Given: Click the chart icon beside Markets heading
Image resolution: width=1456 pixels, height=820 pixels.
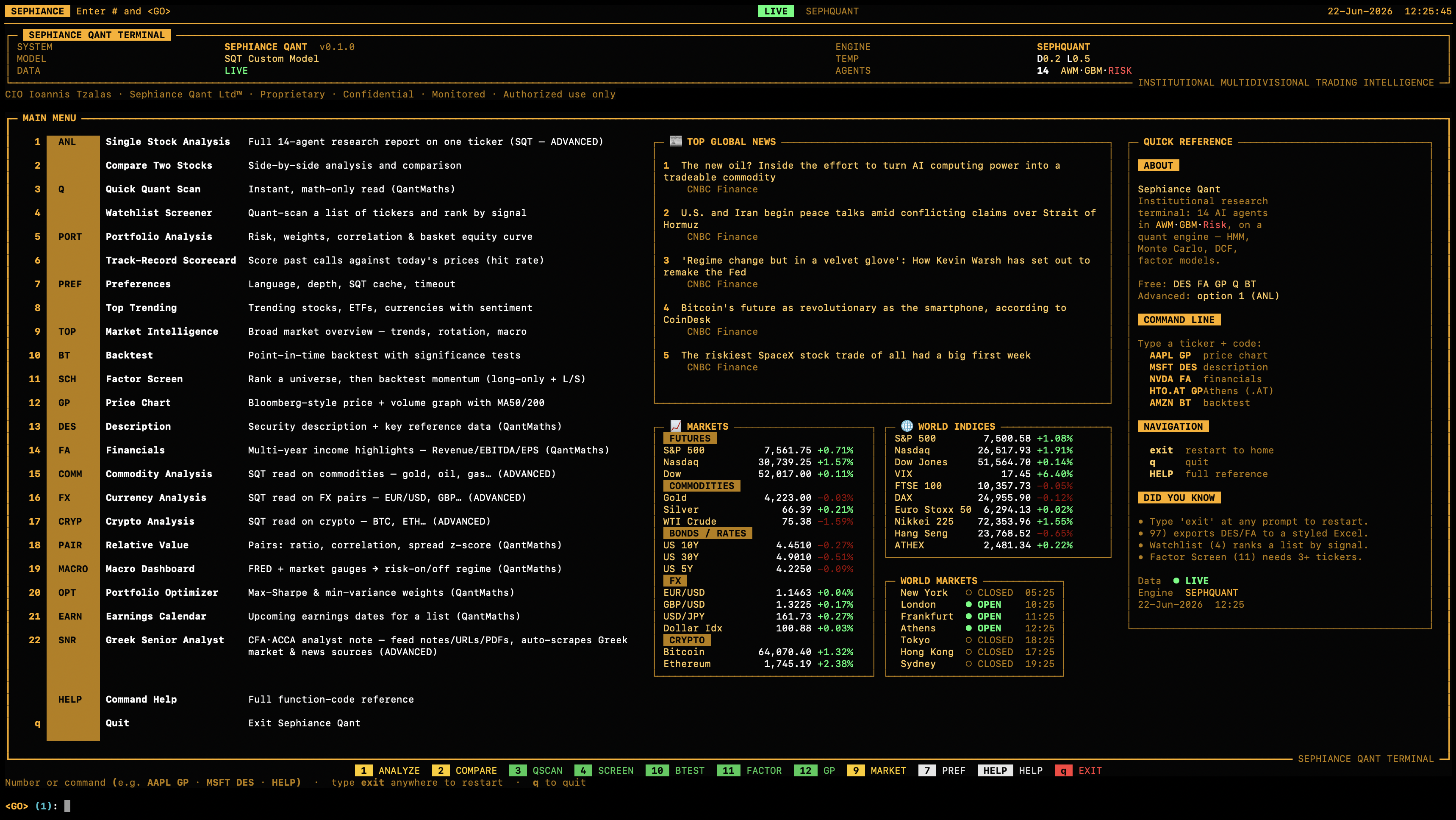Looking at the screenshot, I should click(x=675, y=426).
